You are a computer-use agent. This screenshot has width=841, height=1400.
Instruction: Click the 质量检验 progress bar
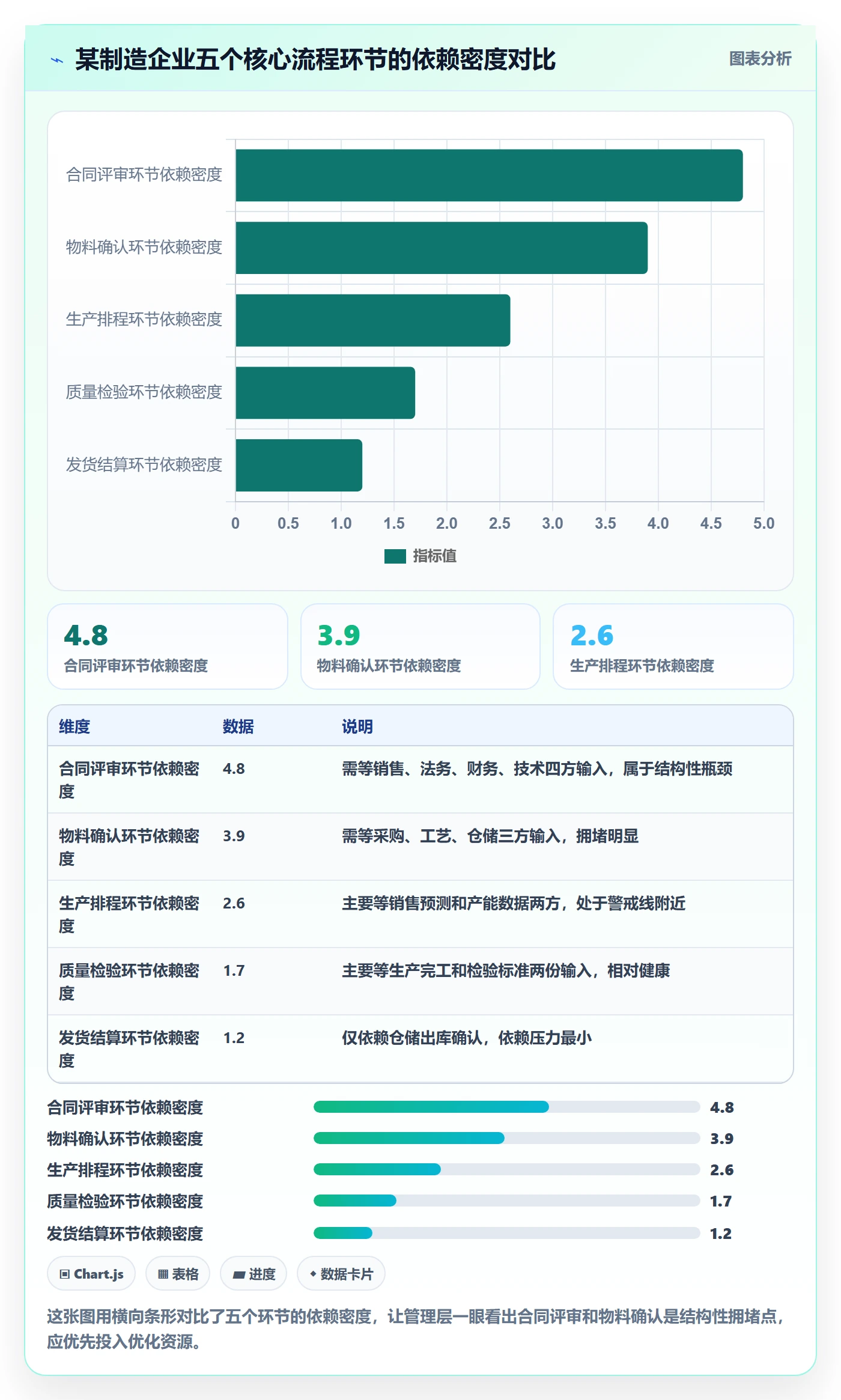(x=507, y=1201)
